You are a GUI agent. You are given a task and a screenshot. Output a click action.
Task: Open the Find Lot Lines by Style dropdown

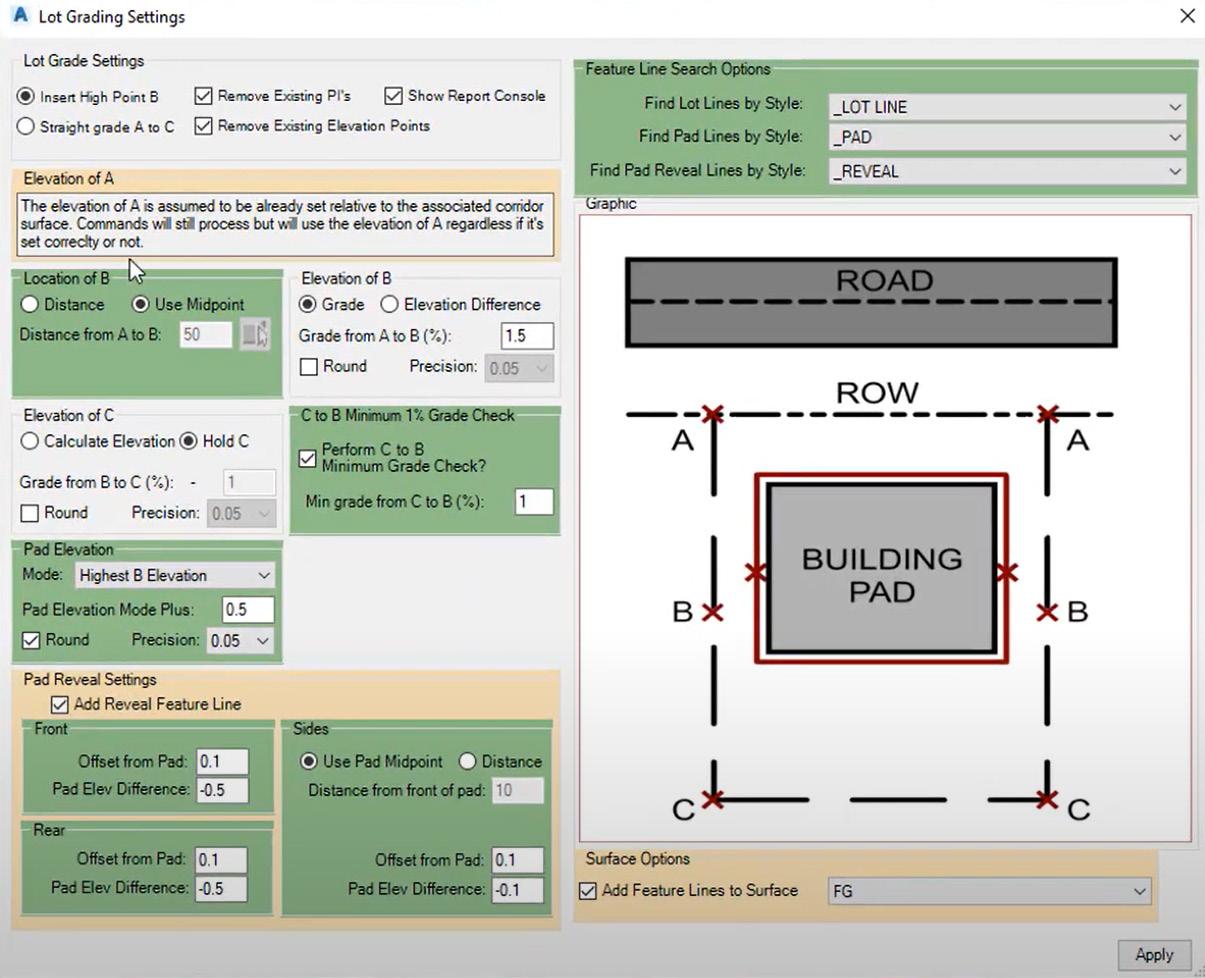pyautogui.click(x=1008, y=107)
